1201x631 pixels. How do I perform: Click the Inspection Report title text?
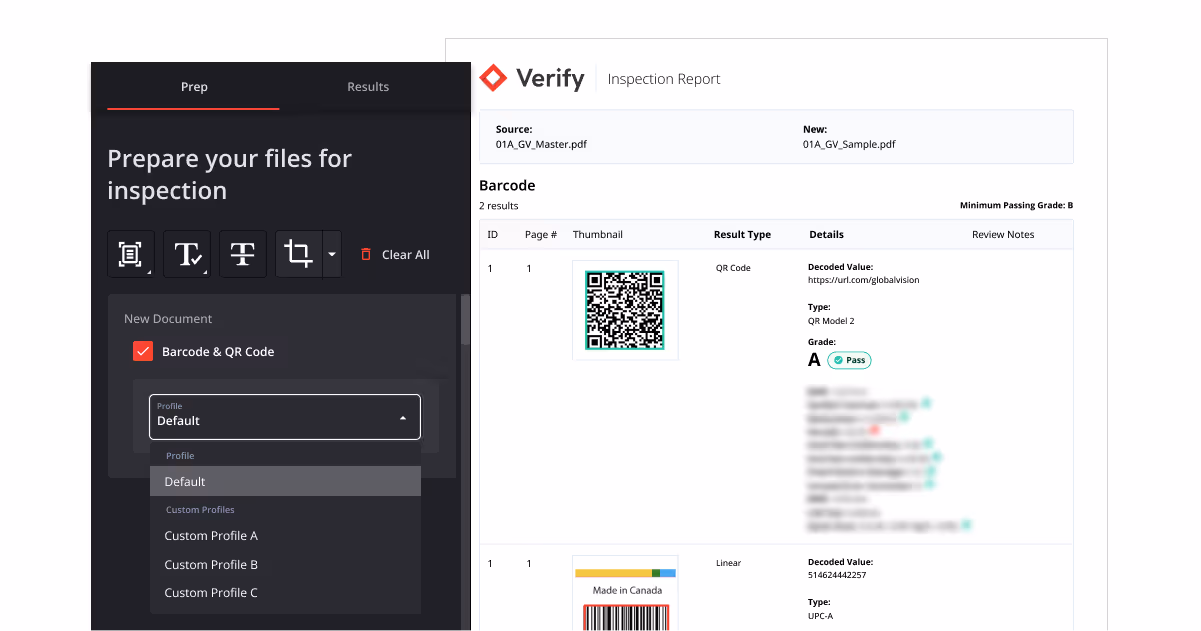pyautogui.click(x=664, y=79)
